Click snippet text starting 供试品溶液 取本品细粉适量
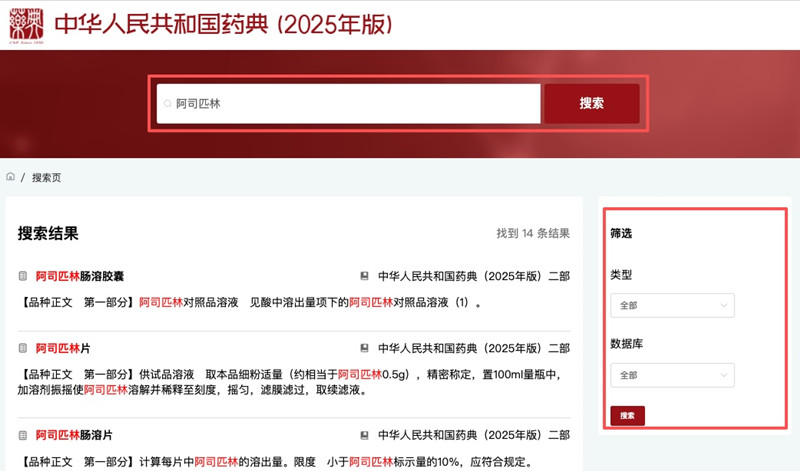 pos(290,382)
